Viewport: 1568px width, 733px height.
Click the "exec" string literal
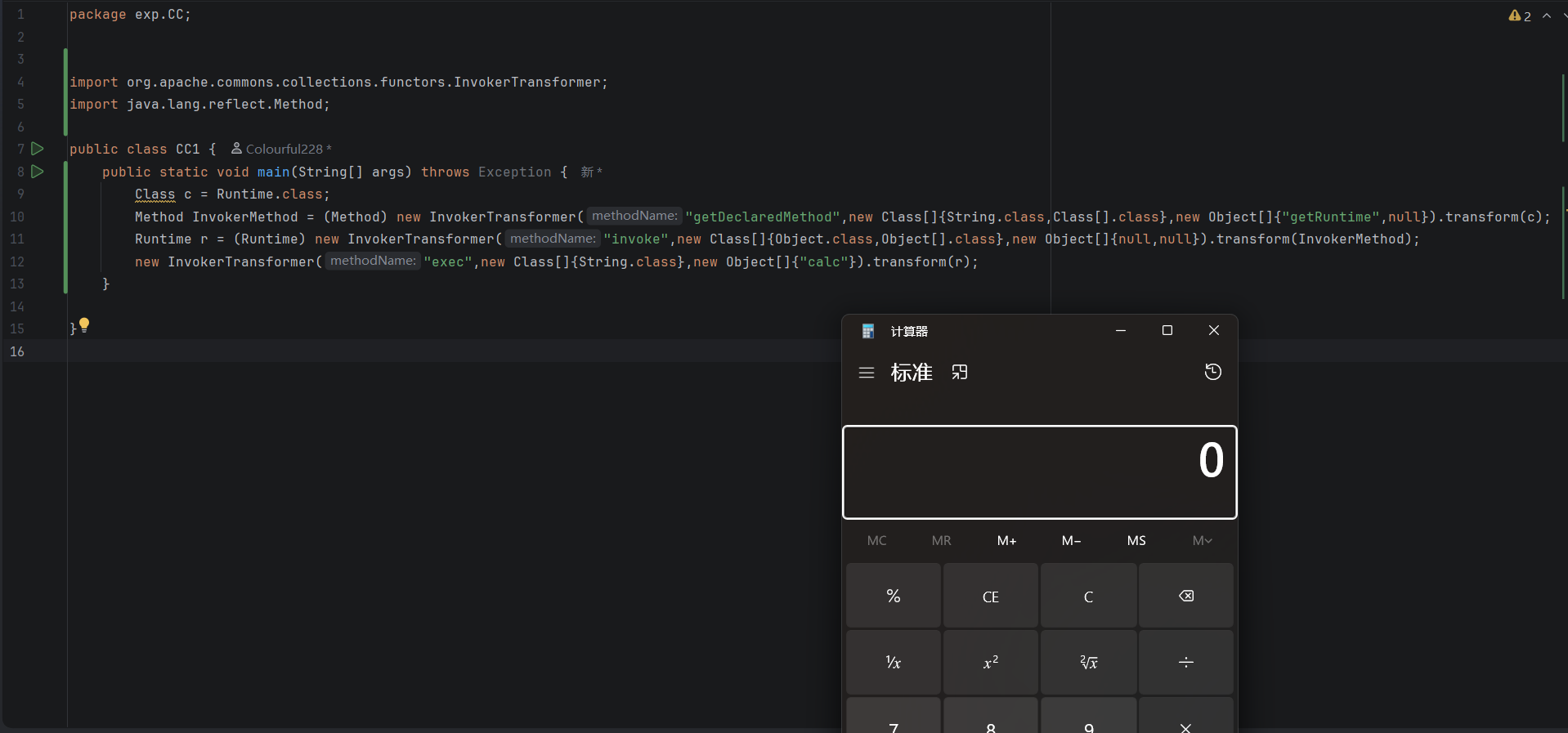coord(448,261)
